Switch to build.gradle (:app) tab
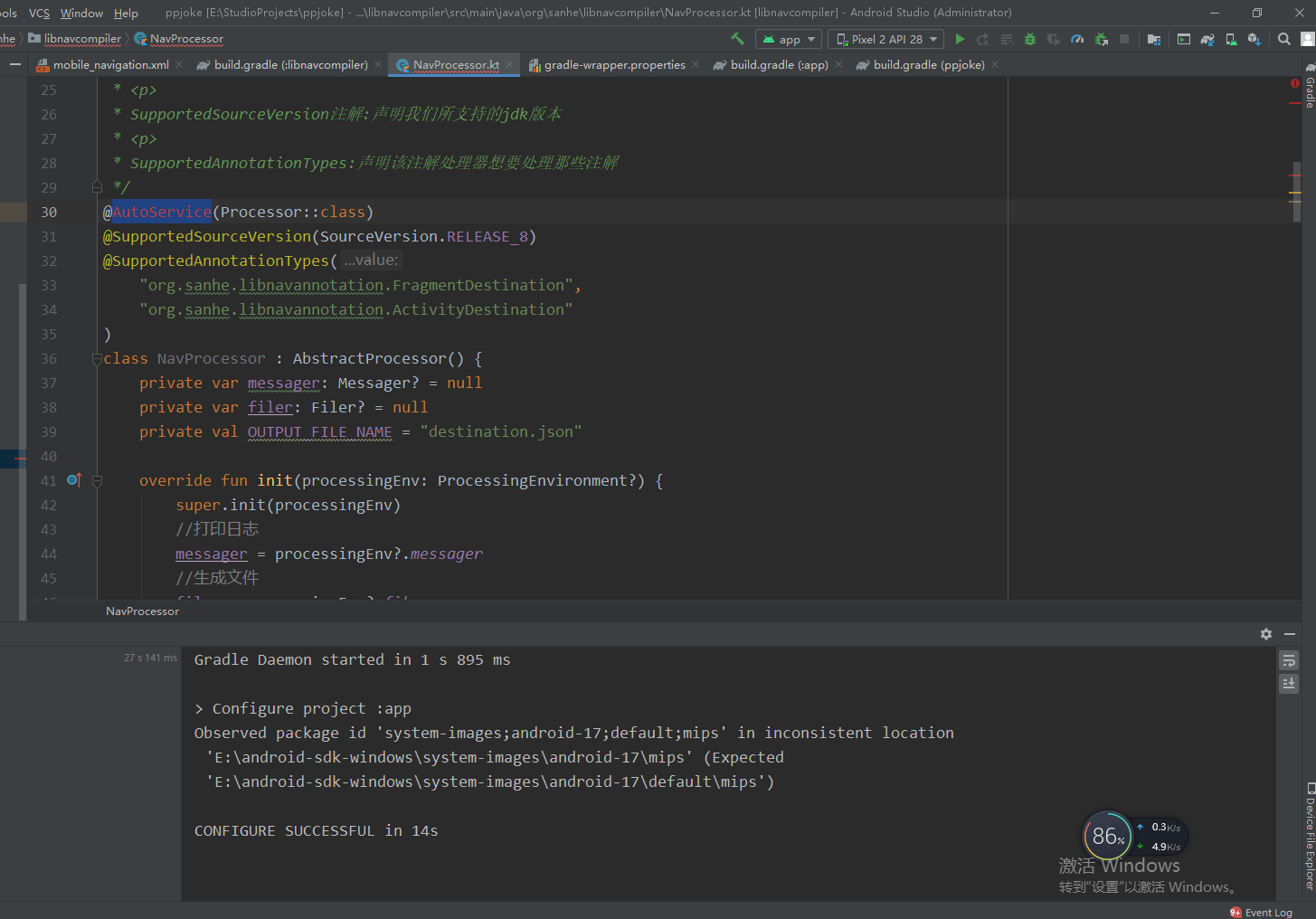Screen dimensions: 1316x919 pyautogui.click(x=779, y=65)
